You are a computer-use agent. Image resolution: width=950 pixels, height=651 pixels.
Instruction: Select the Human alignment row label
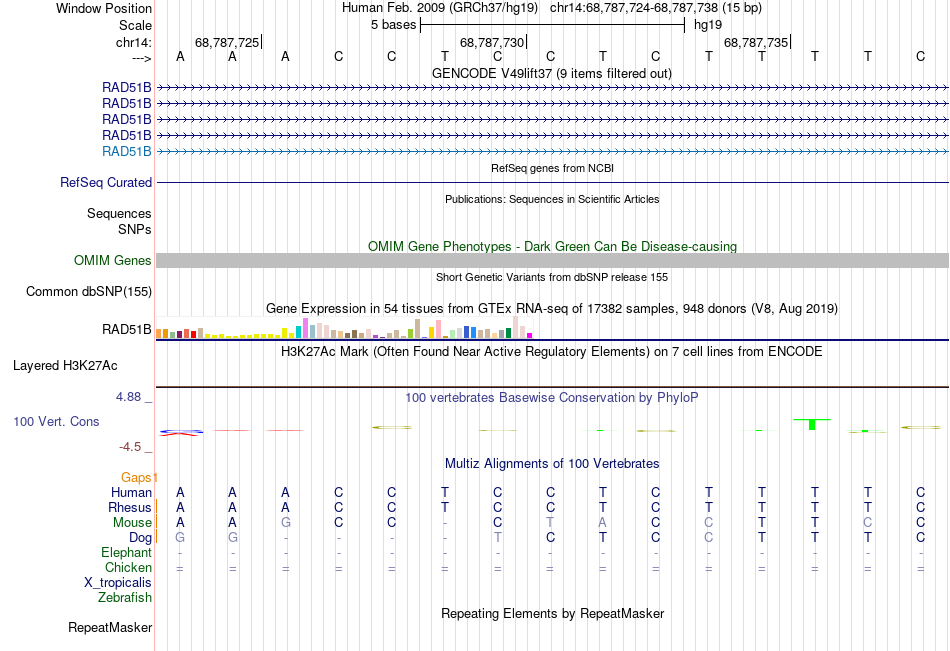click(131, 492)
